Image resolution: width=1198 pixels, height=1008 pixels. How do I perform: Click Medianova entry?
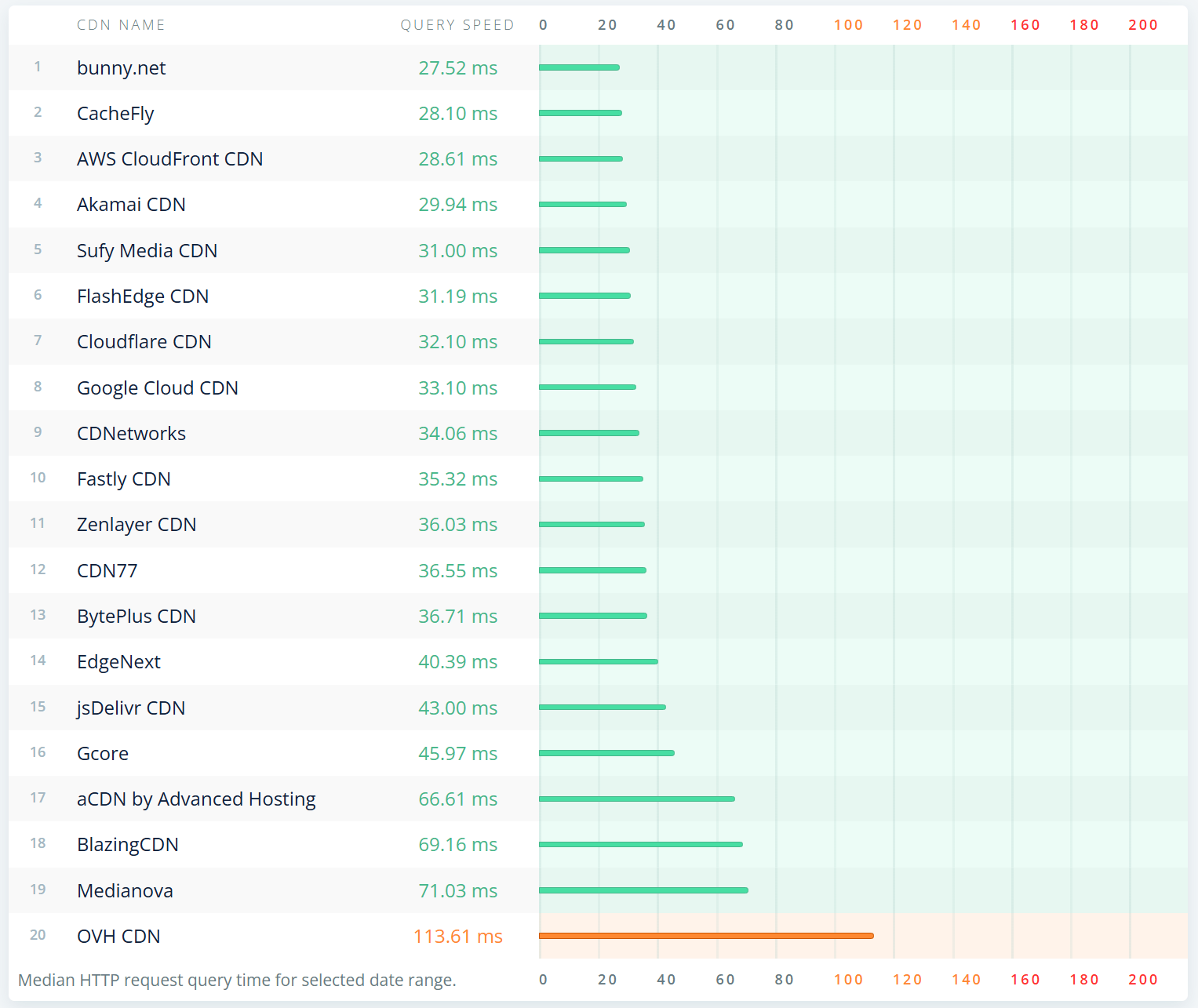coord(125,891)
